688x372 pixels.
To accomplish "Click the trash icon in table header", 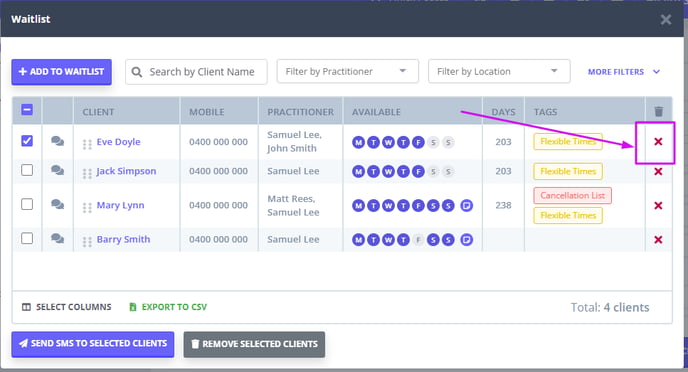I will (x=658, y=111).
